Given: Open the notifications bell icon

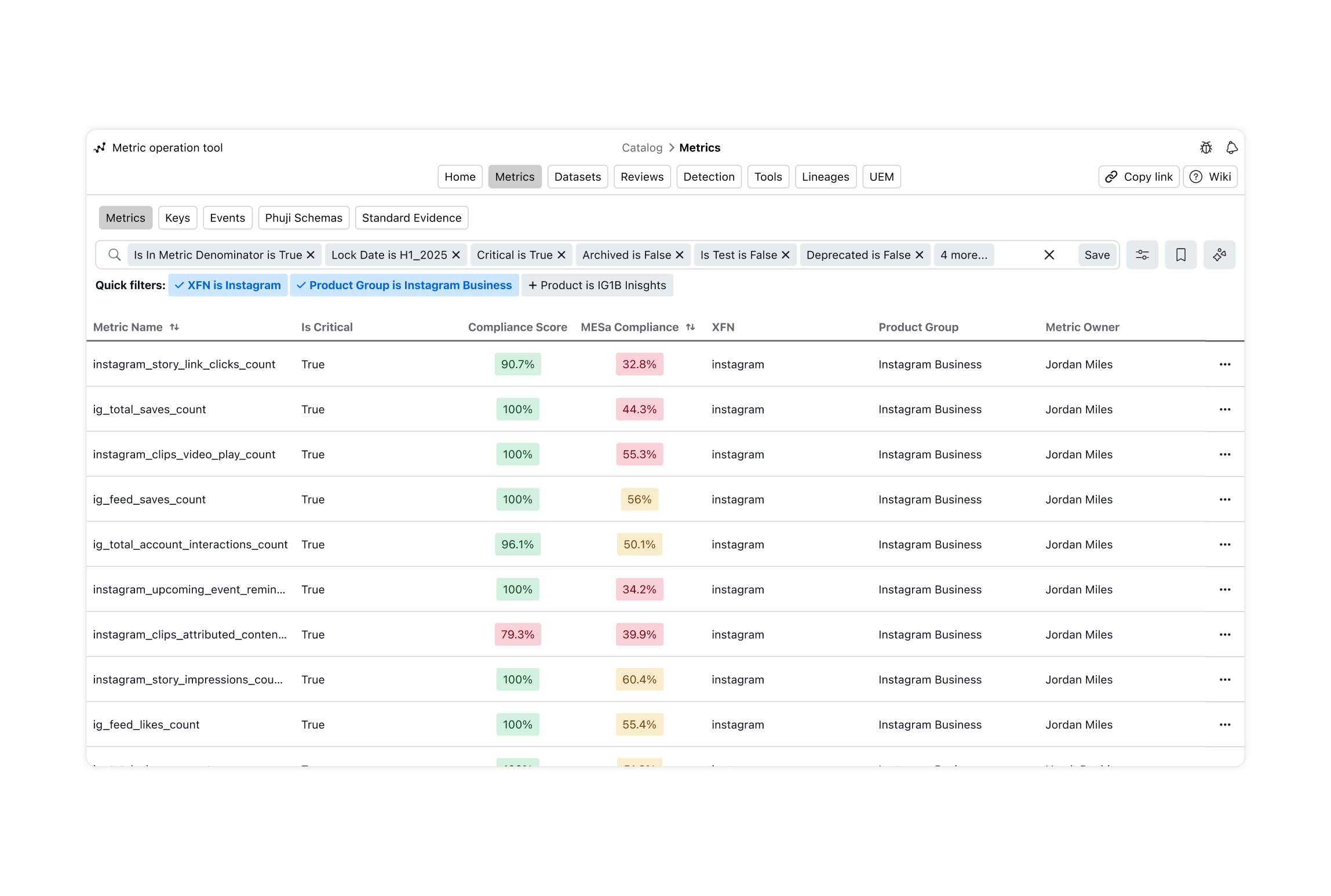Looking at the screenshot, I should click(x=1231, y=148).
